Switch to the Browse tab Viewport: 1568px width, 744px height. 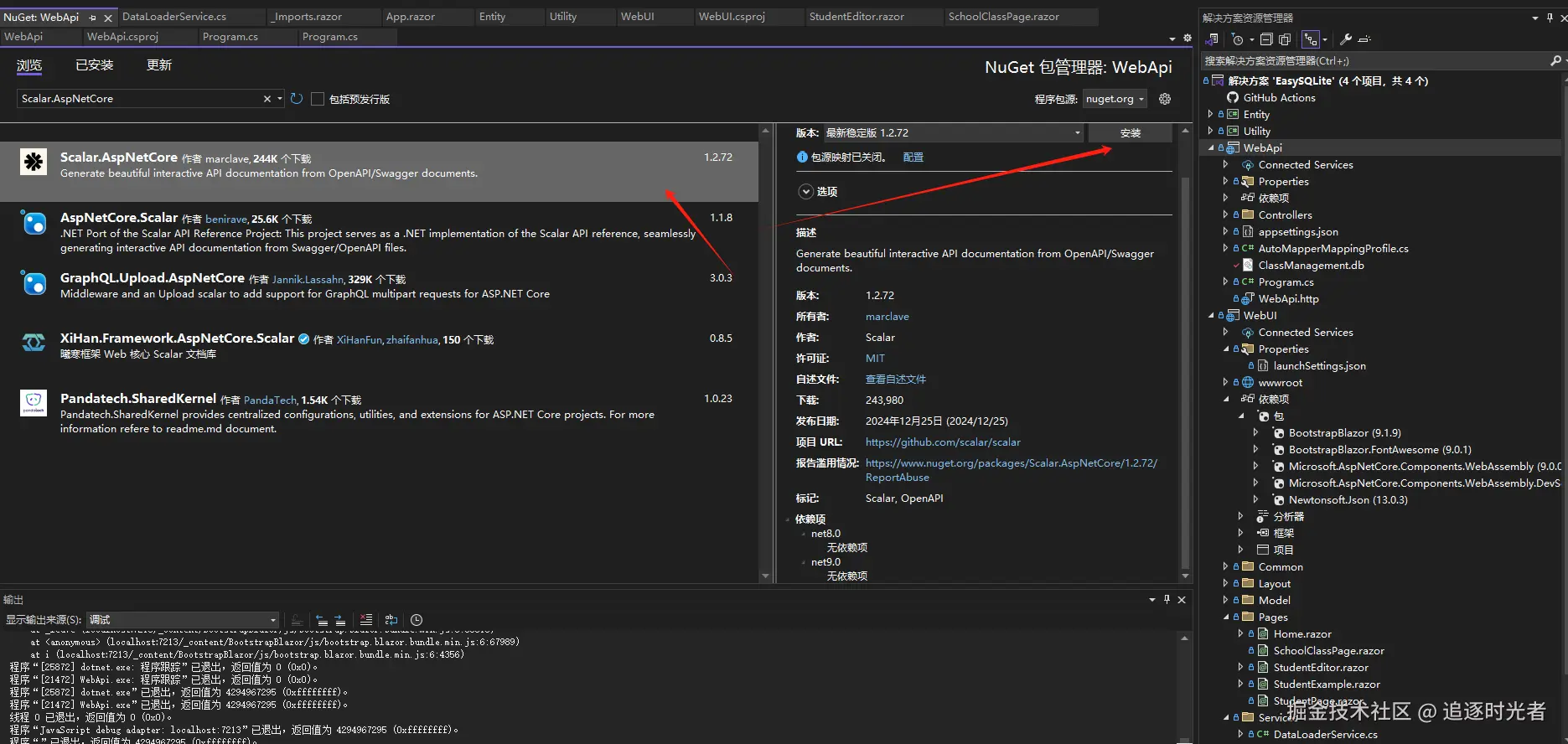click(x=29, y=65)
